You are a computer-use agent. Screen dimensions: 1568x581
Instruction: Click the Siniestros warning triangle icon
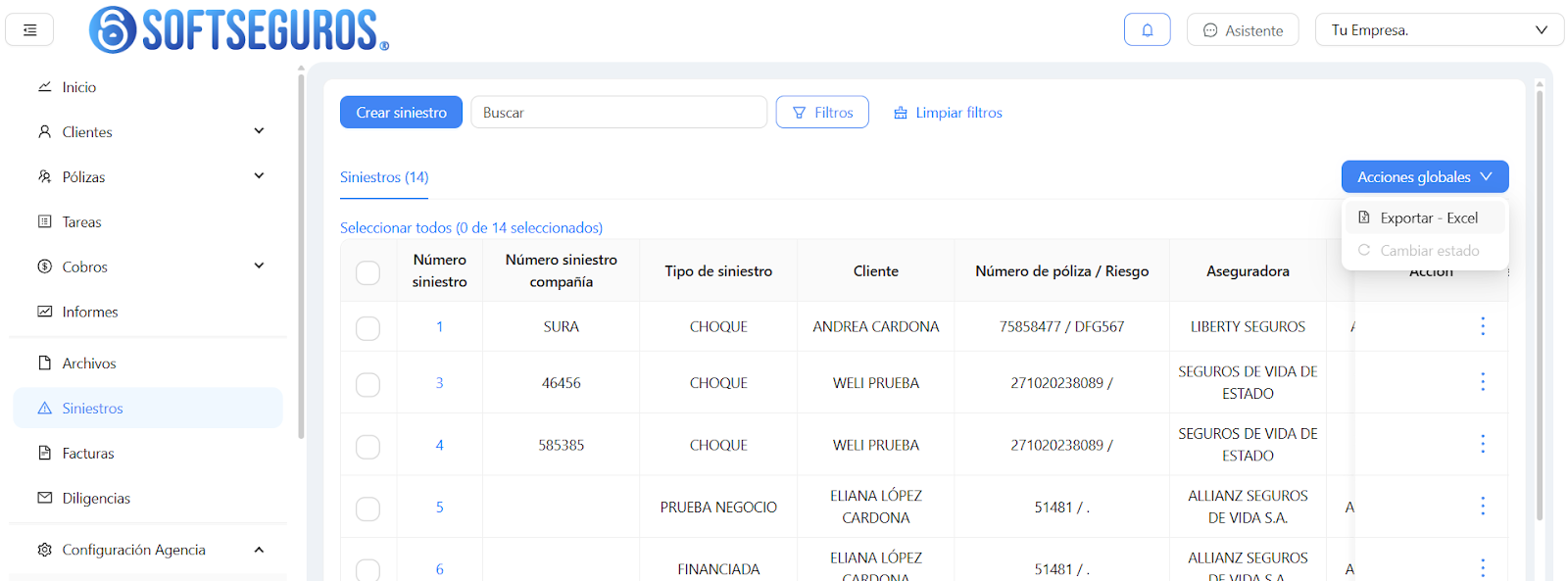[x=44, y=409]
